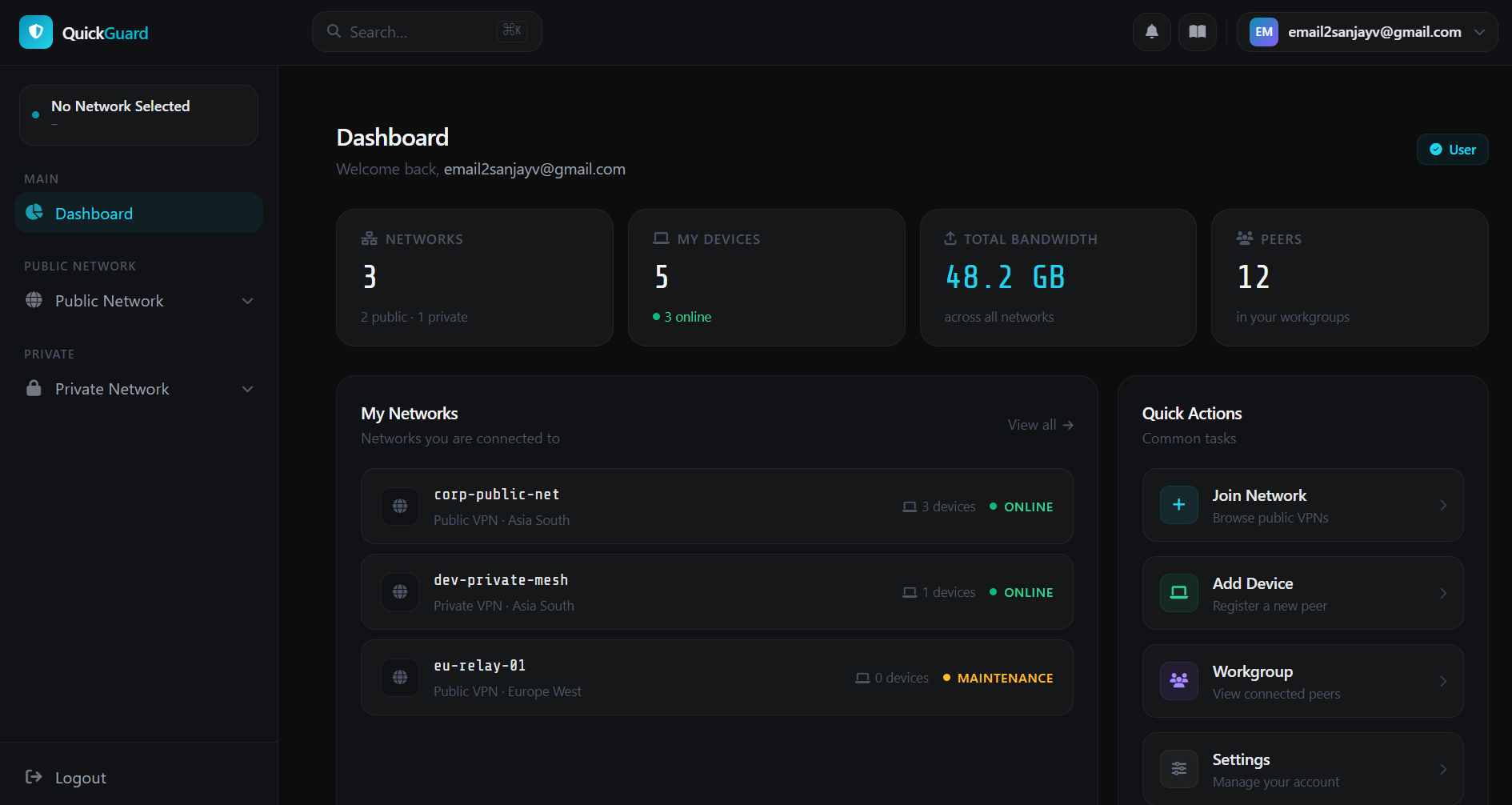This screenshot has width=1512, height=805.
Task: Click the Join Network chevron arrow
Action: point(1443,505)
